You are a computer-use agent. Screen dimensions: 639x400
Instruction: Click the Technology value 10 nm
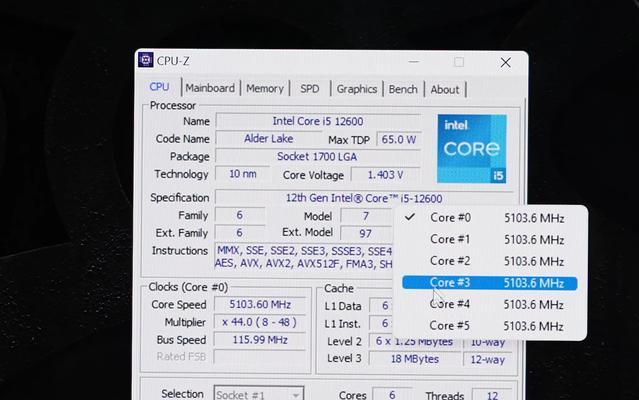tap(242, 174)
